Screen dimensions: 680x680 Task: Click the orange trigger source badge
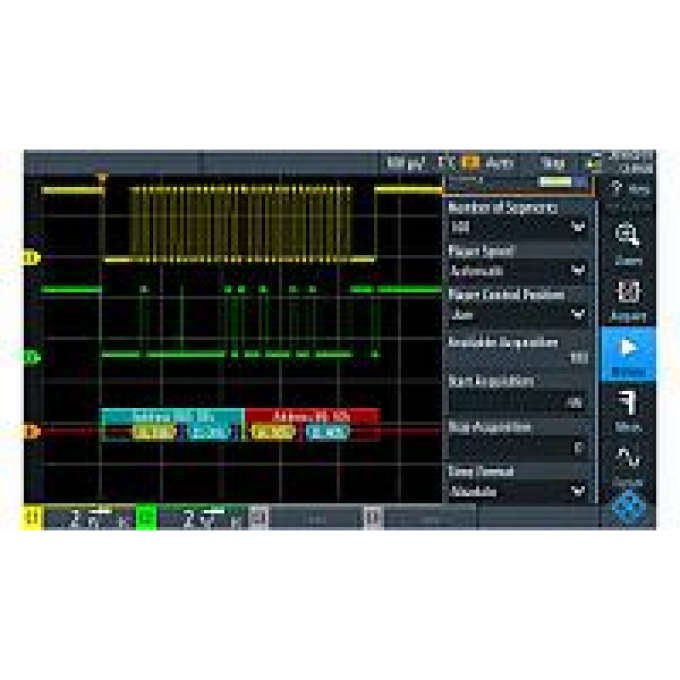pos(471,163)
